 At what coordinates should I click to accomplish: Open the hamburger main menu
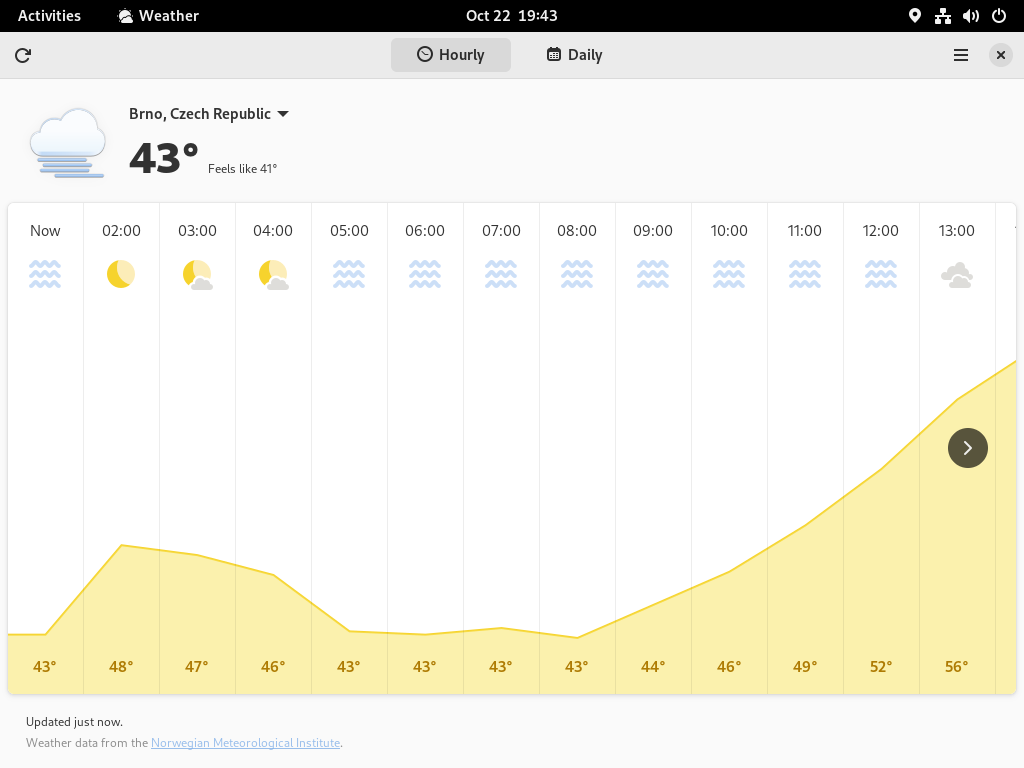pos(961,56)
